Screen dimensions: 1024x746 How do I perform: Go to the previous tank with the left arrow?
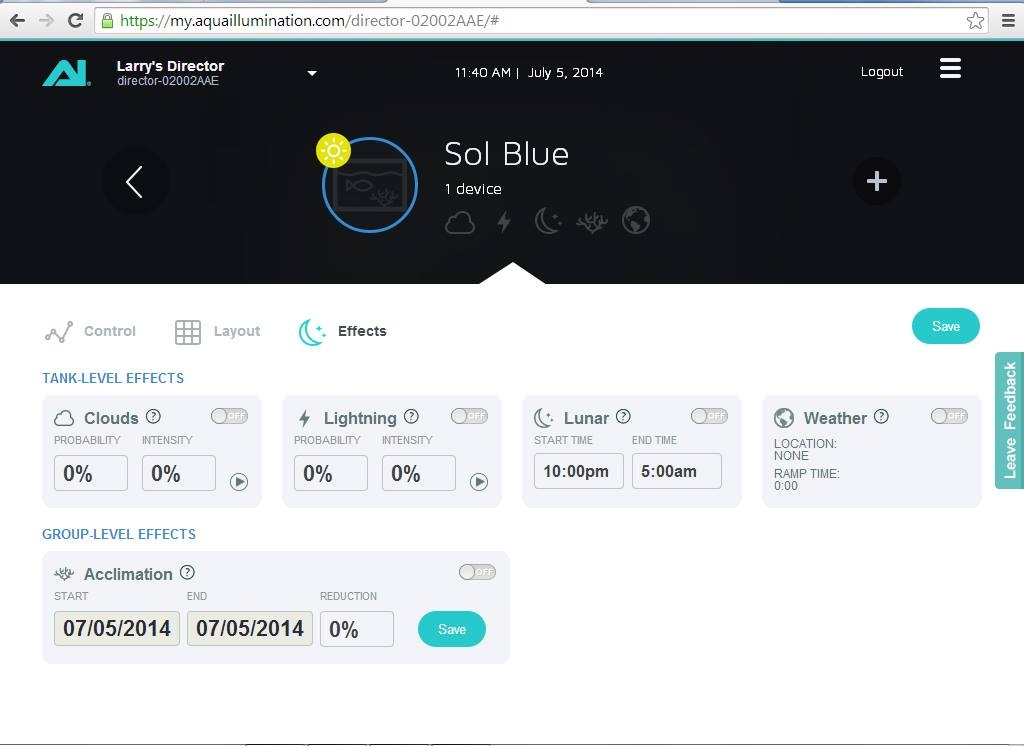tap(135, 182)
